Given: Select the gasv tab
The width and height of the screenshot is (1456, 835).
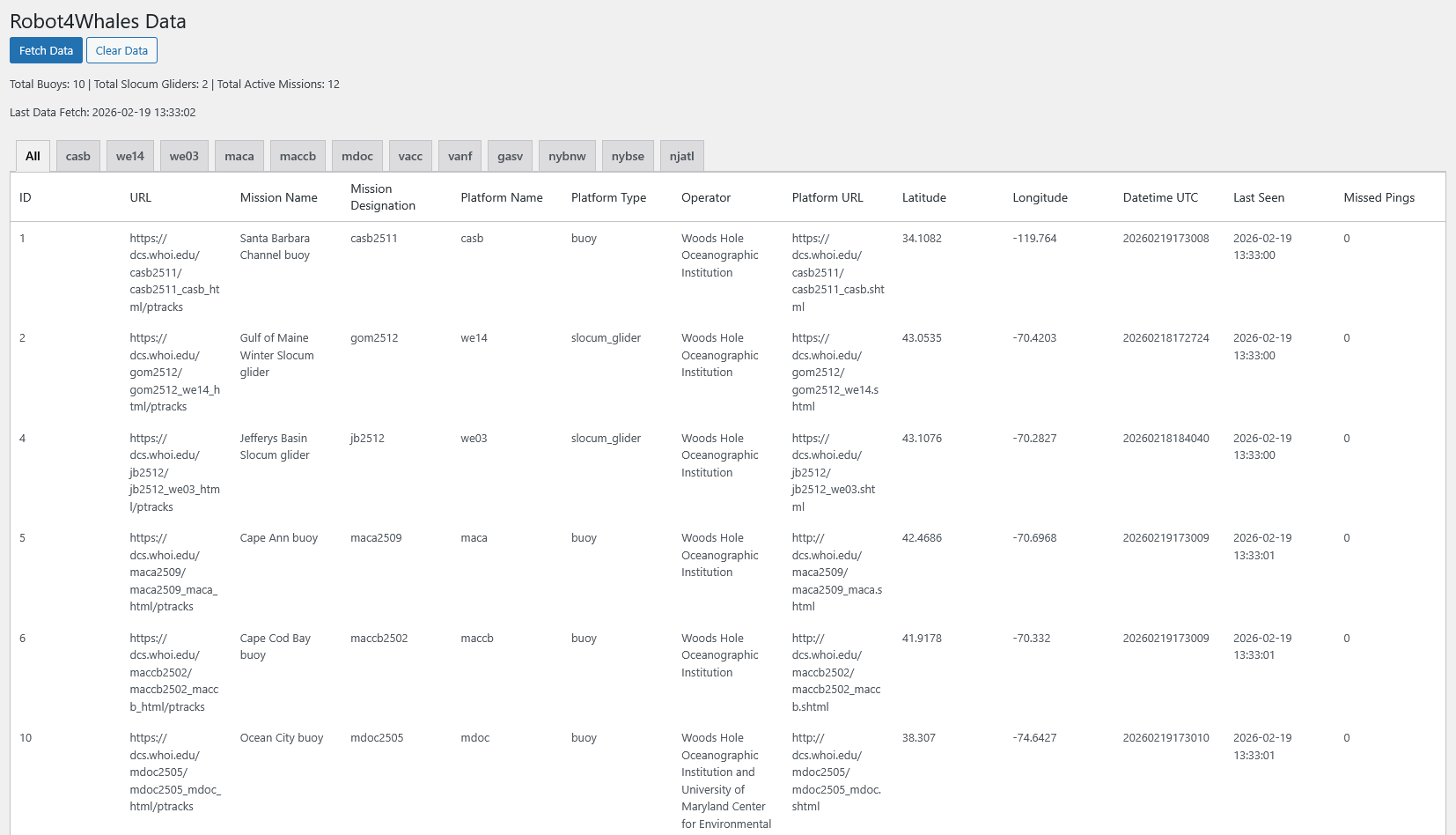Looking at the screenshot, I should point(510,155).
